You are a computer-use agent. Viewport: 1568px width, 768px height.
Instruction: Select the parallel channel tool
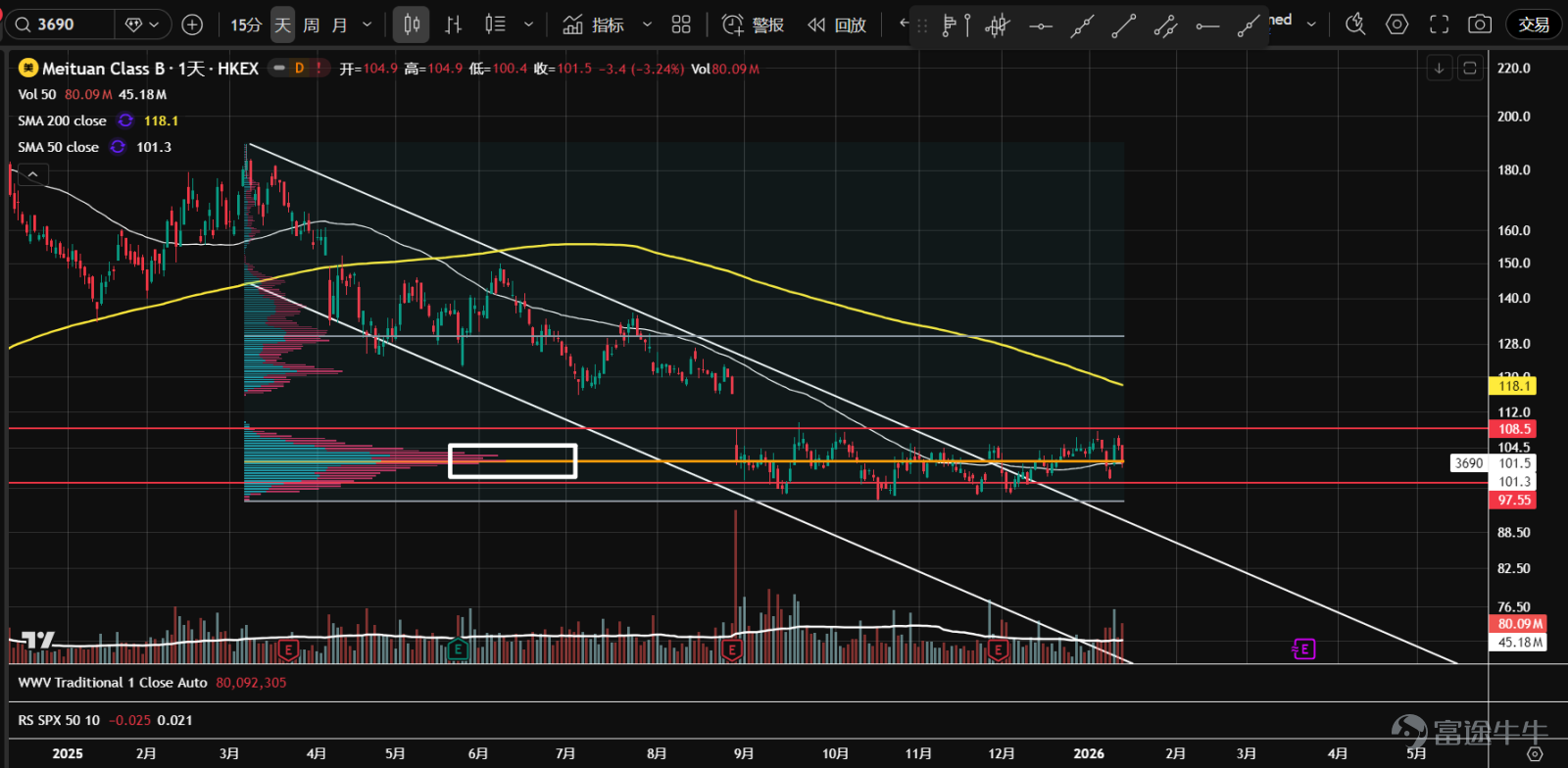pyautogui.click(x=1165, y=26)
